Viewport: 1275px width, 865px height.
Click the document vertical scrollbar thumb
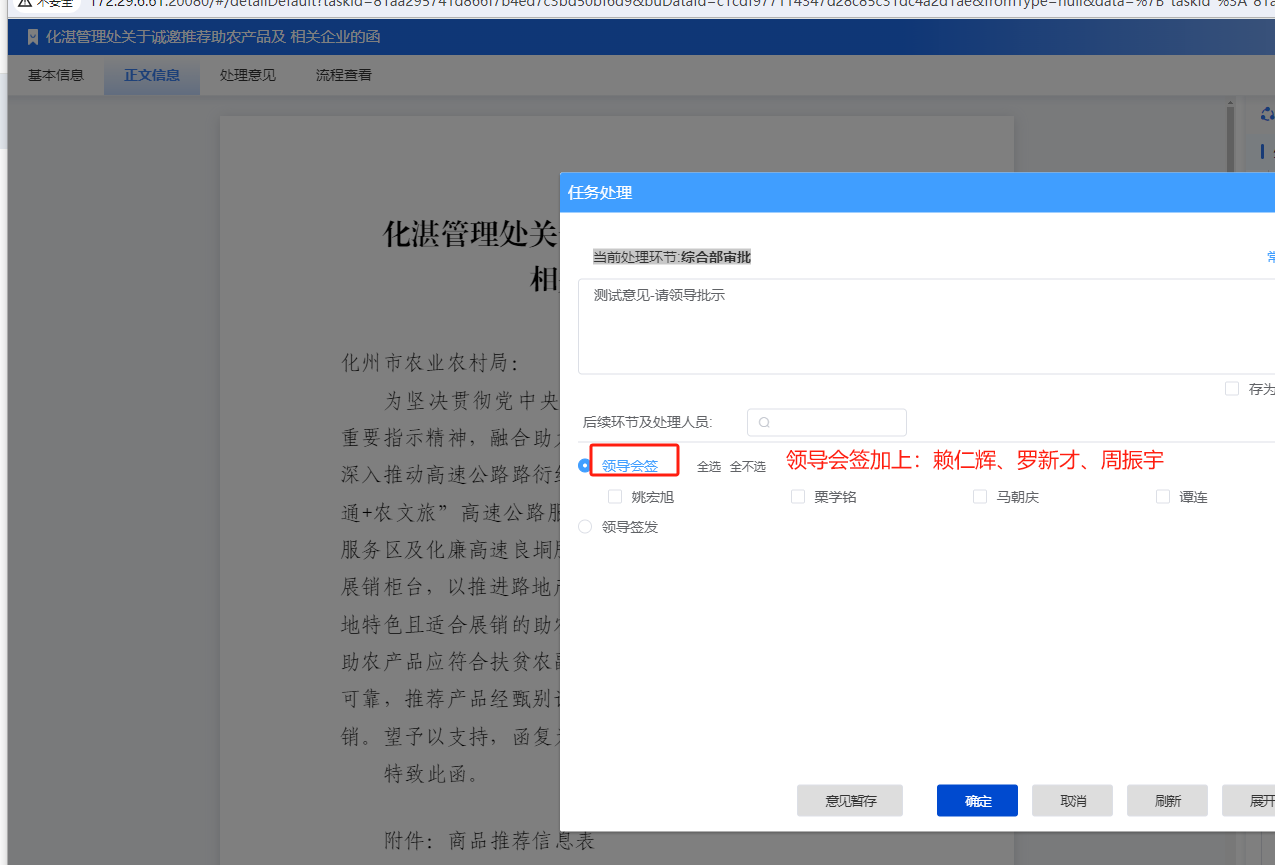coord(1231,140)
